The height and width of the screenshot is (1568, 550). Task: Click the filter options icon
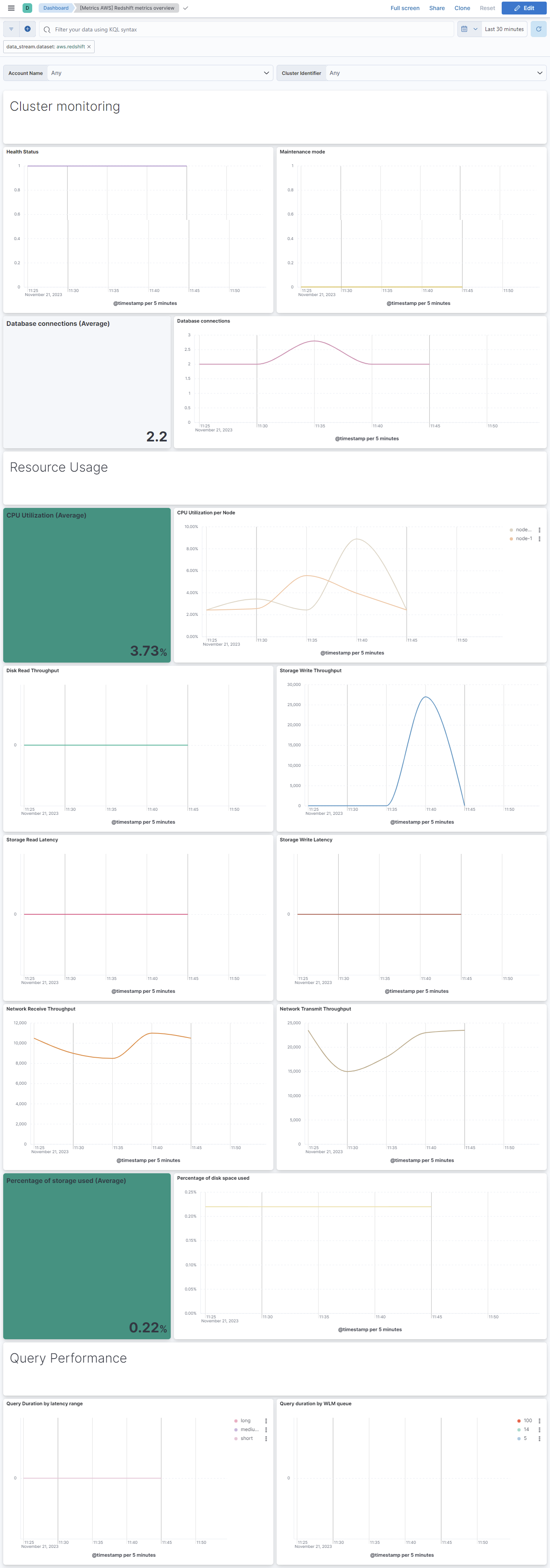pos(11,29)
